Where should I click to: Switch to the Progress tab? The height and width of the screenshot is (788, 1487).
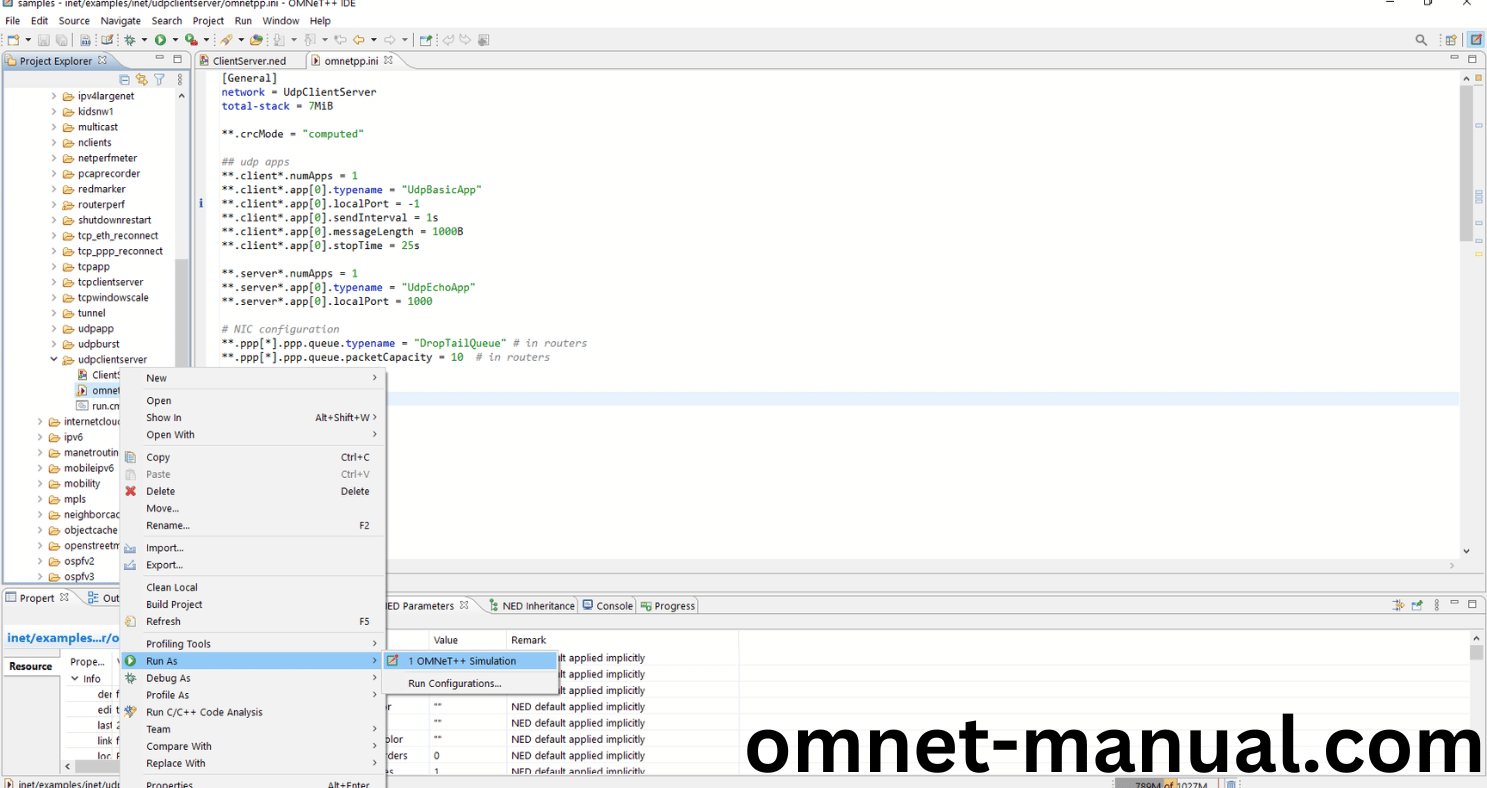pos(668,605)
